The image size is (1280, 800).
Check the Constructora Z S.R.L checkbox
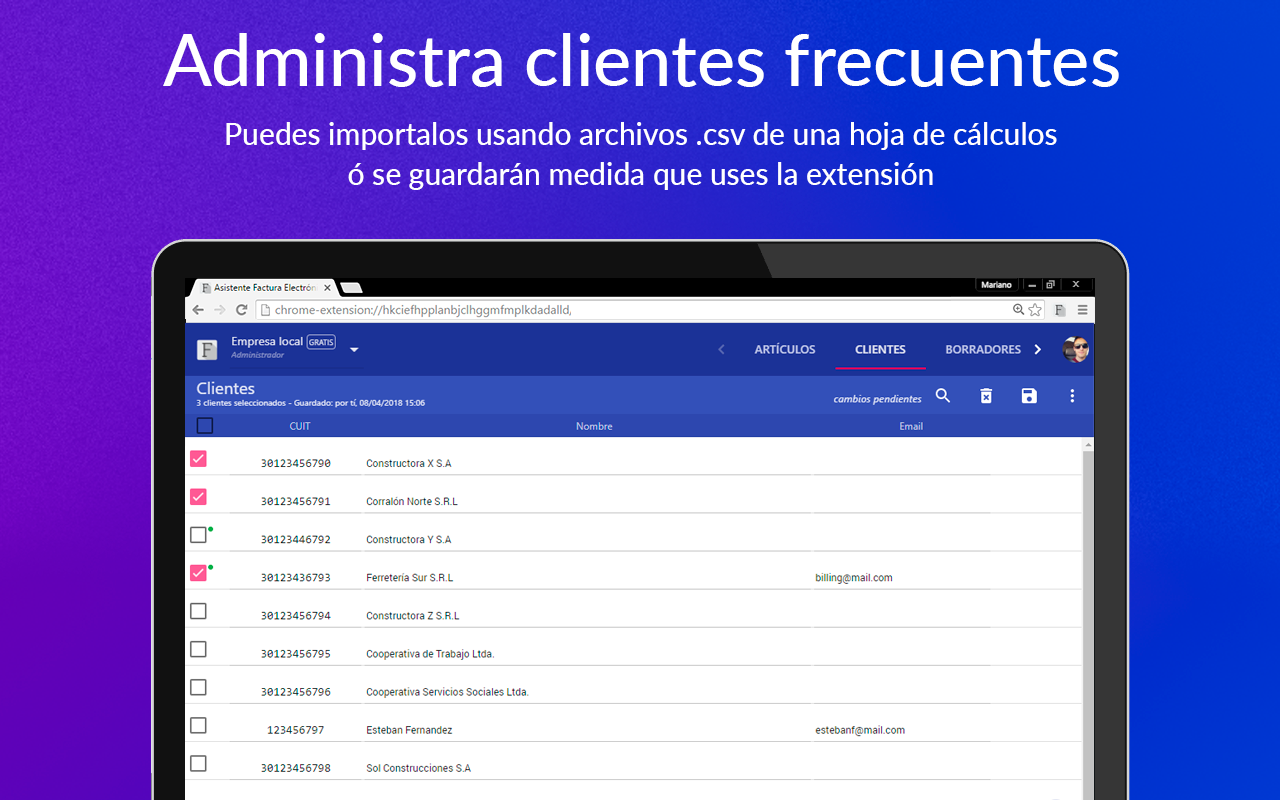pos(198,611)
